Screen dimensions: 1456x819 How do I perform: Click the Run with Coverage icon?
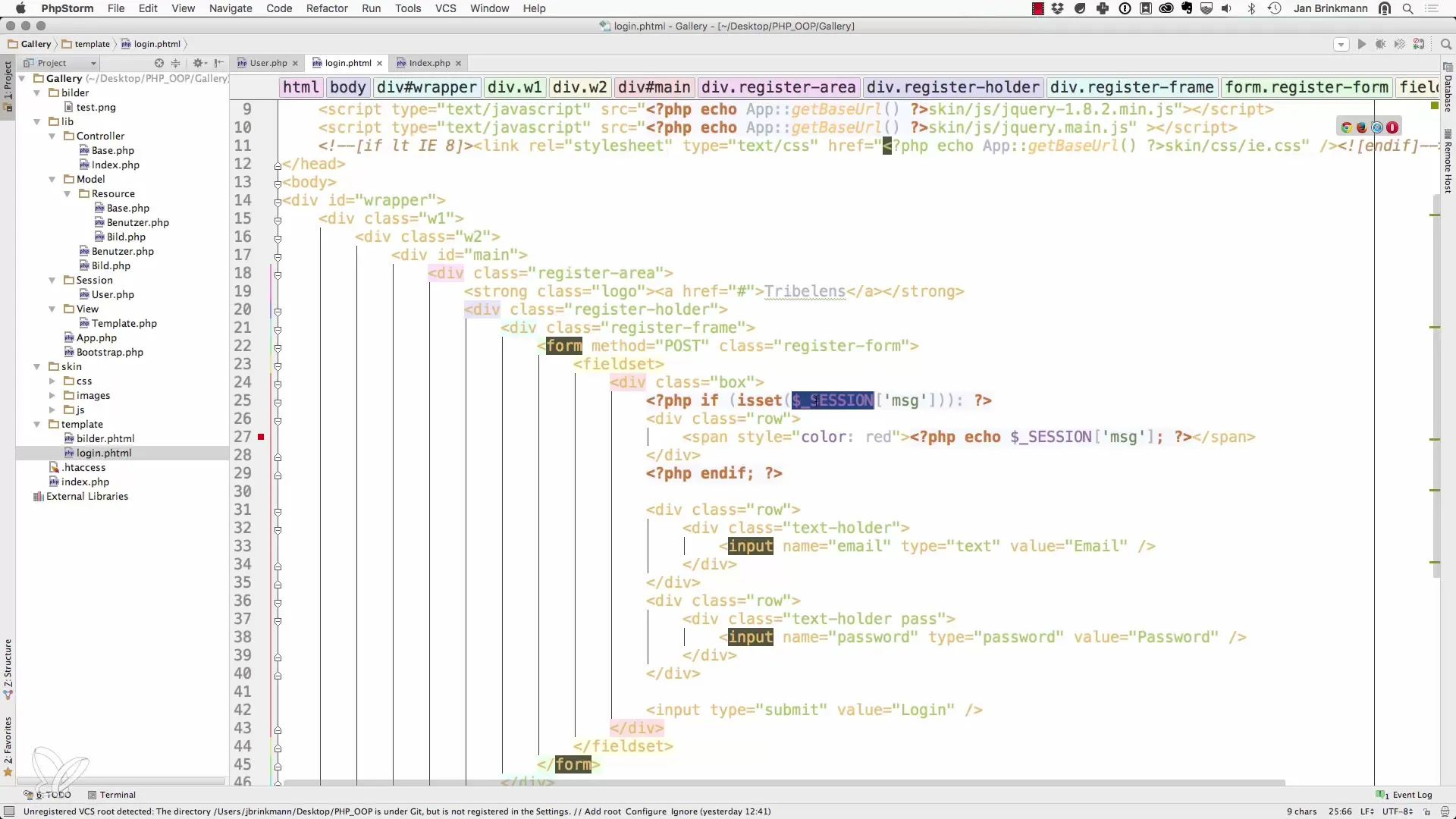[x=1400, y=44]
